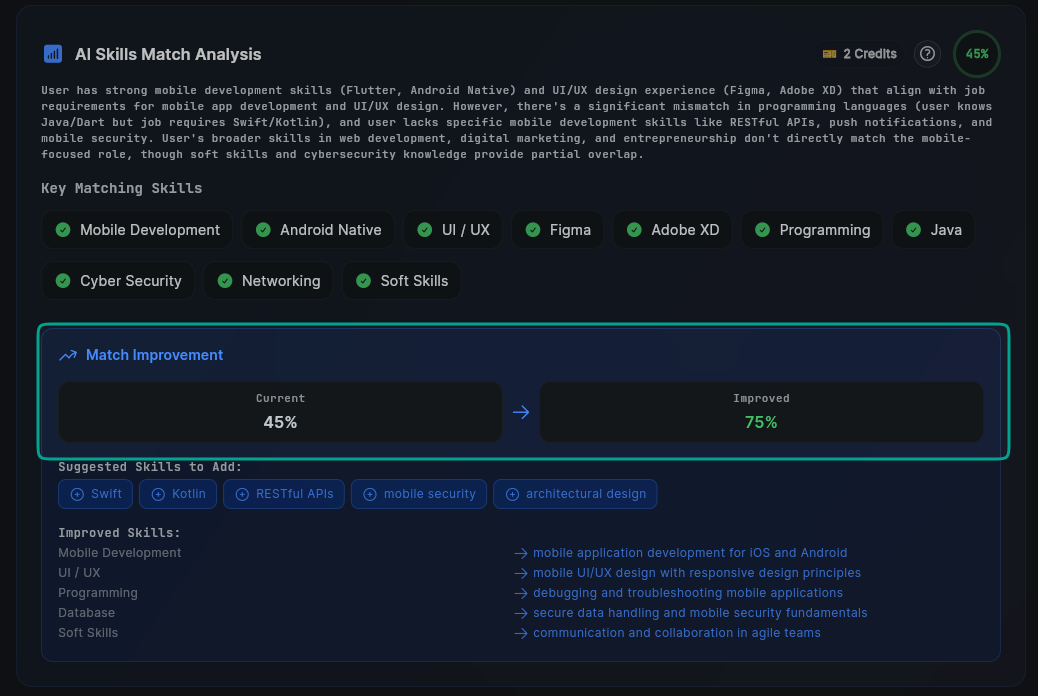This screenshot has height=696, width=1038.
Task: Click the arrow icon beside the agile teams link
Action: tap(520, 632)
